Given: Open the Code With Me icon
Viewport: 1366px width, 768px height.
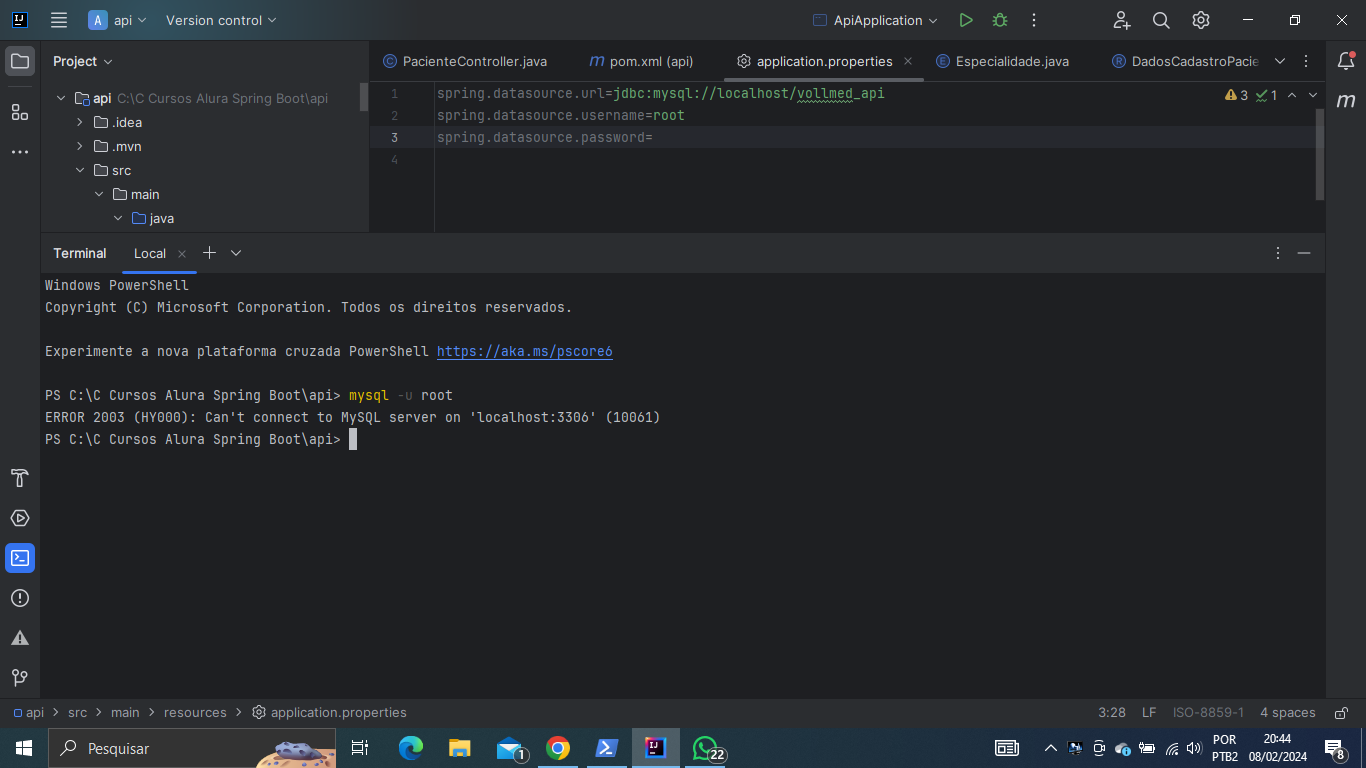Looking at the screenshot, I should tap(1122, 20).
